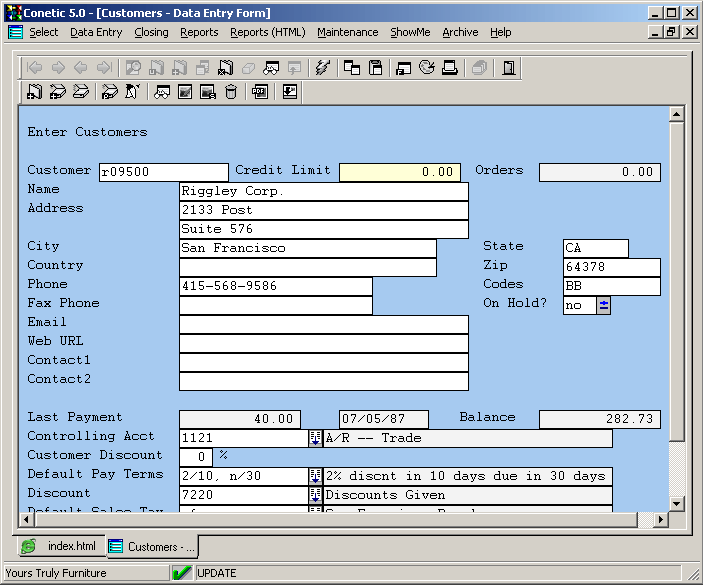
Task: Click the Customer Discount percent field
Action: point(195,457)
